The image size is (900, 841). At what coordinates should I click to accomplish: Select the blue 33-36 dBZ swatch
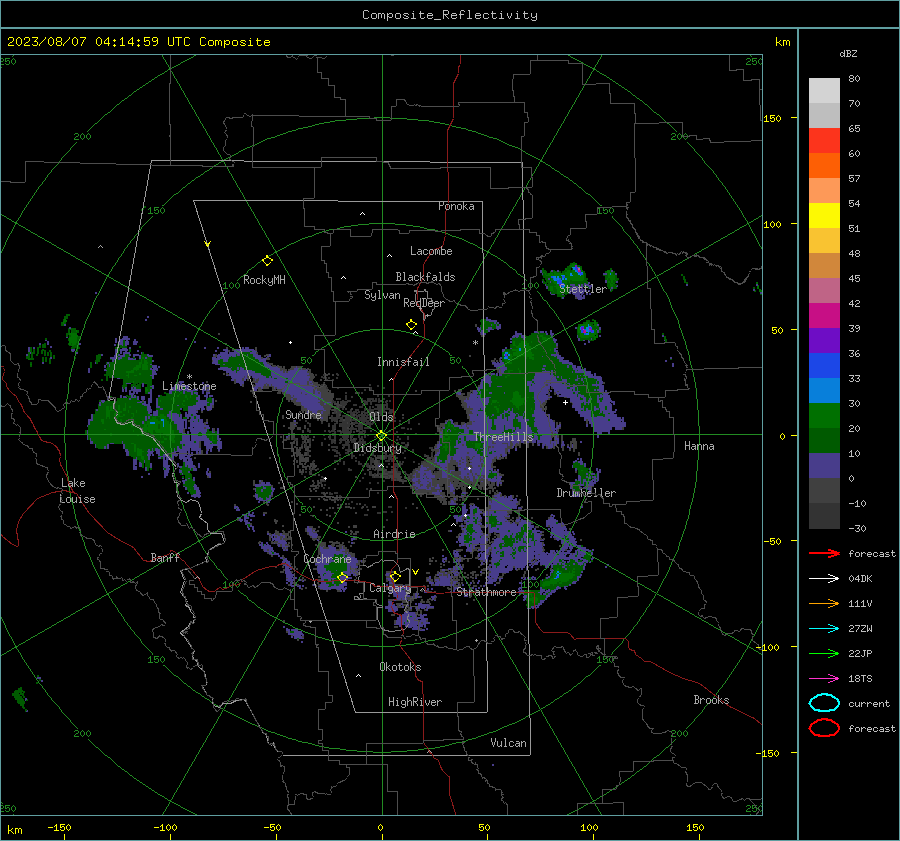point(824,365)
